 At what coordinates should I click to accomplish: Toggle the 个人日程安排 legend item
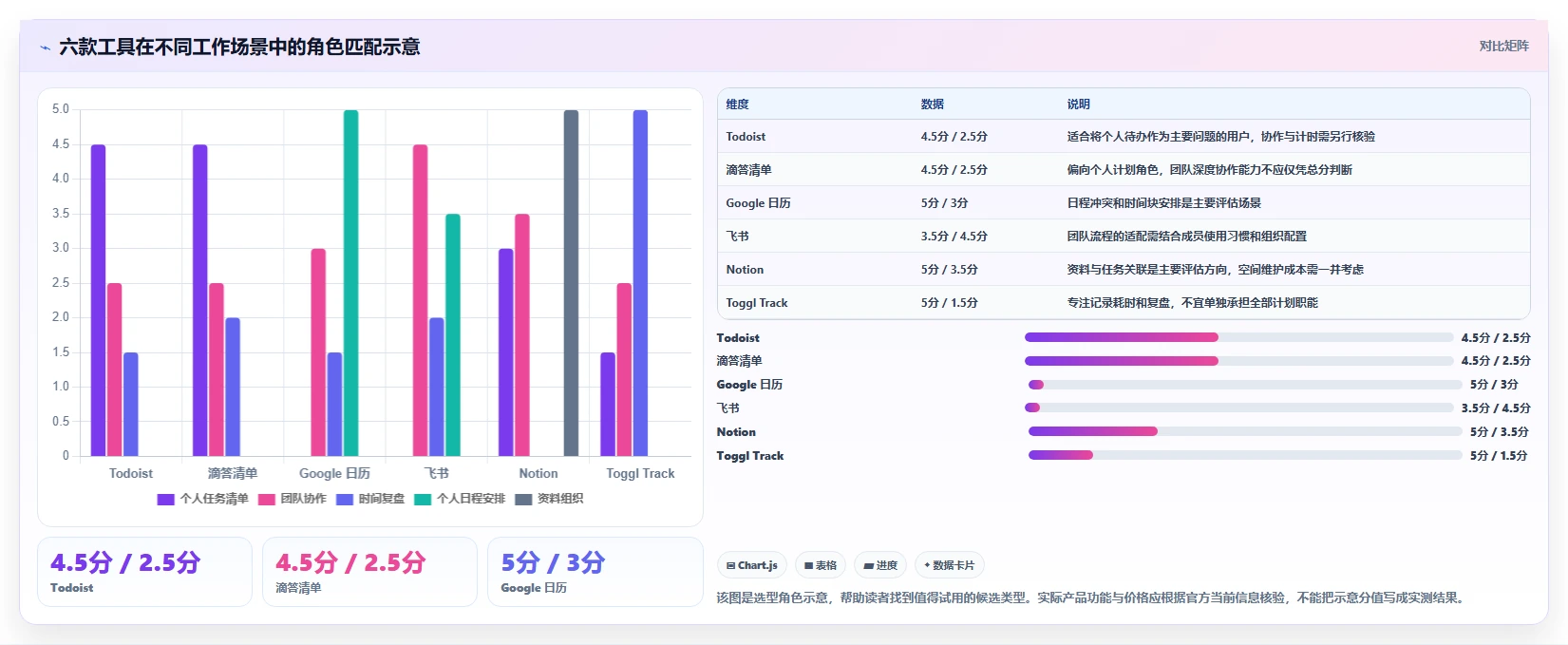coord(460,499)
